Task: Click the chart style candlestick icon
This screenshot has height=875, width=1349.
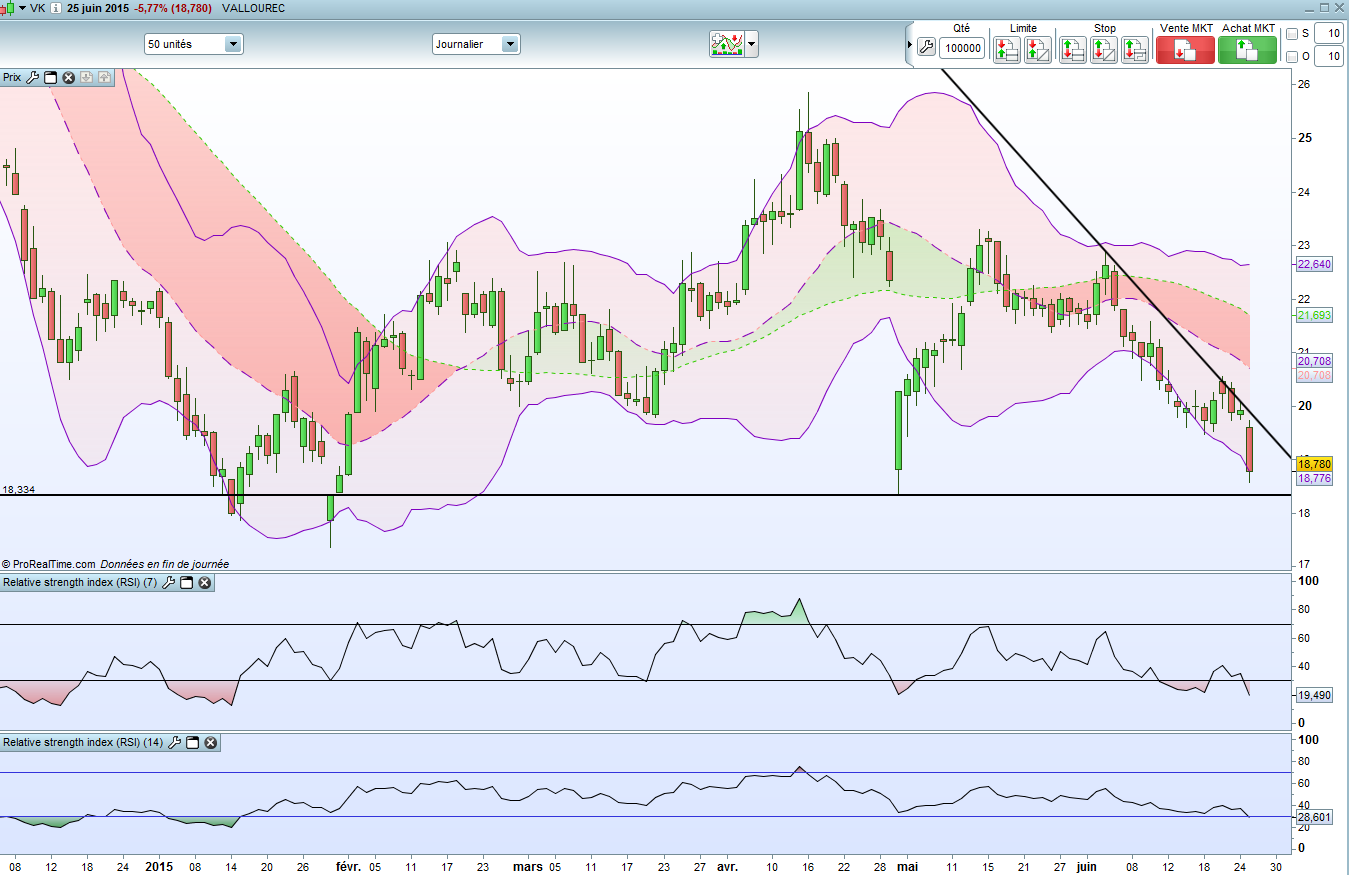Action: tap(726, 44)
